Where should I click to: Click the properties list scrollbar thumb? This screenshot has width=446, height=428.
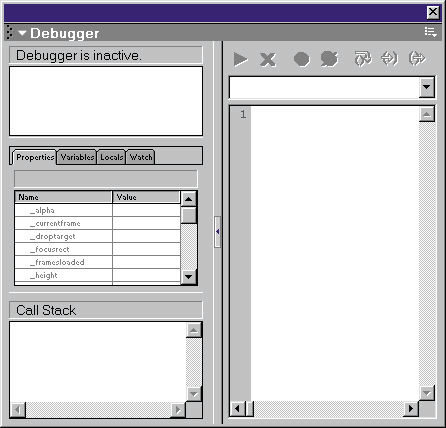189,215
